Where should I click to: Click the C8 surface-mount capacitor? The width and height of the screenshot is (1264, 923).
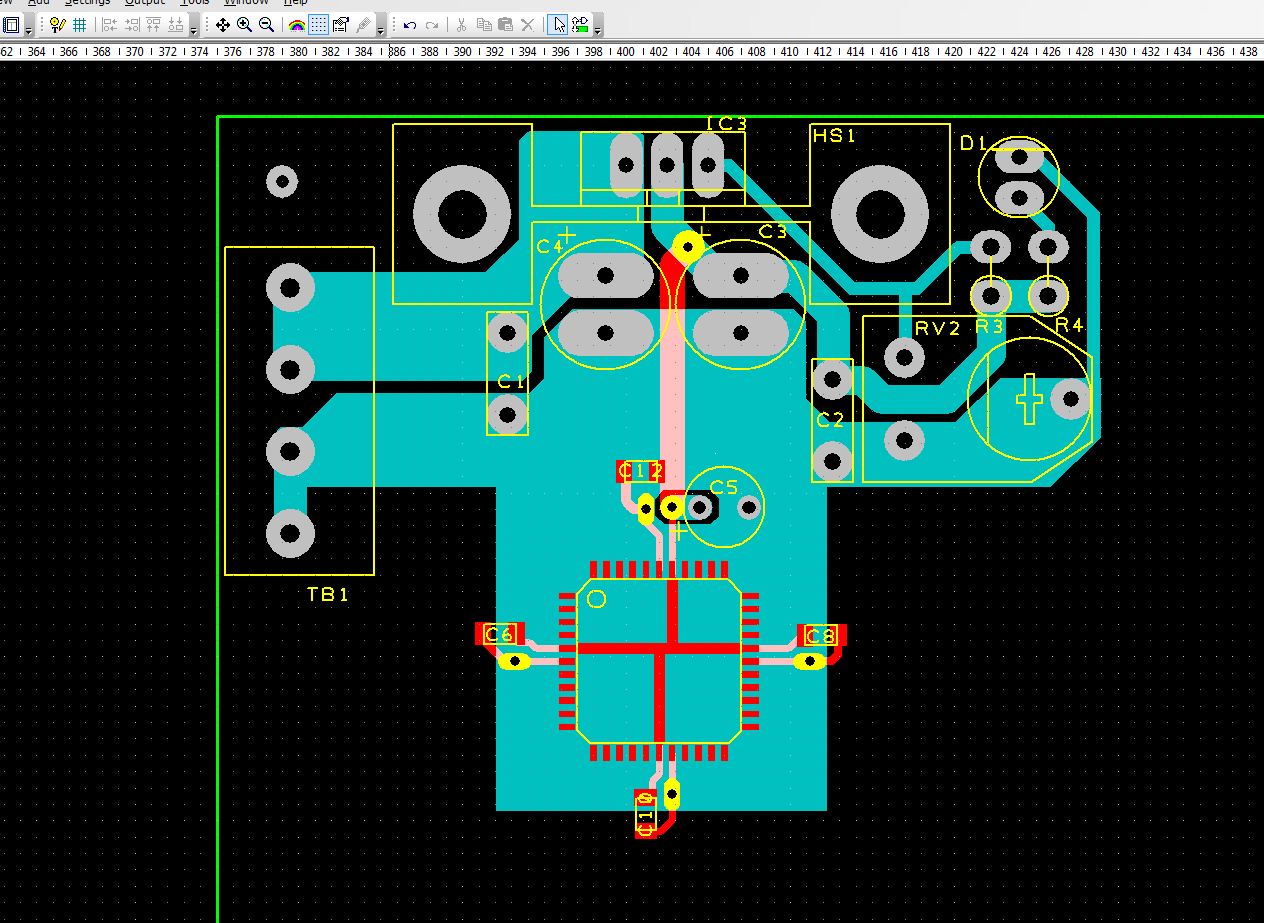tap(821, 636)
